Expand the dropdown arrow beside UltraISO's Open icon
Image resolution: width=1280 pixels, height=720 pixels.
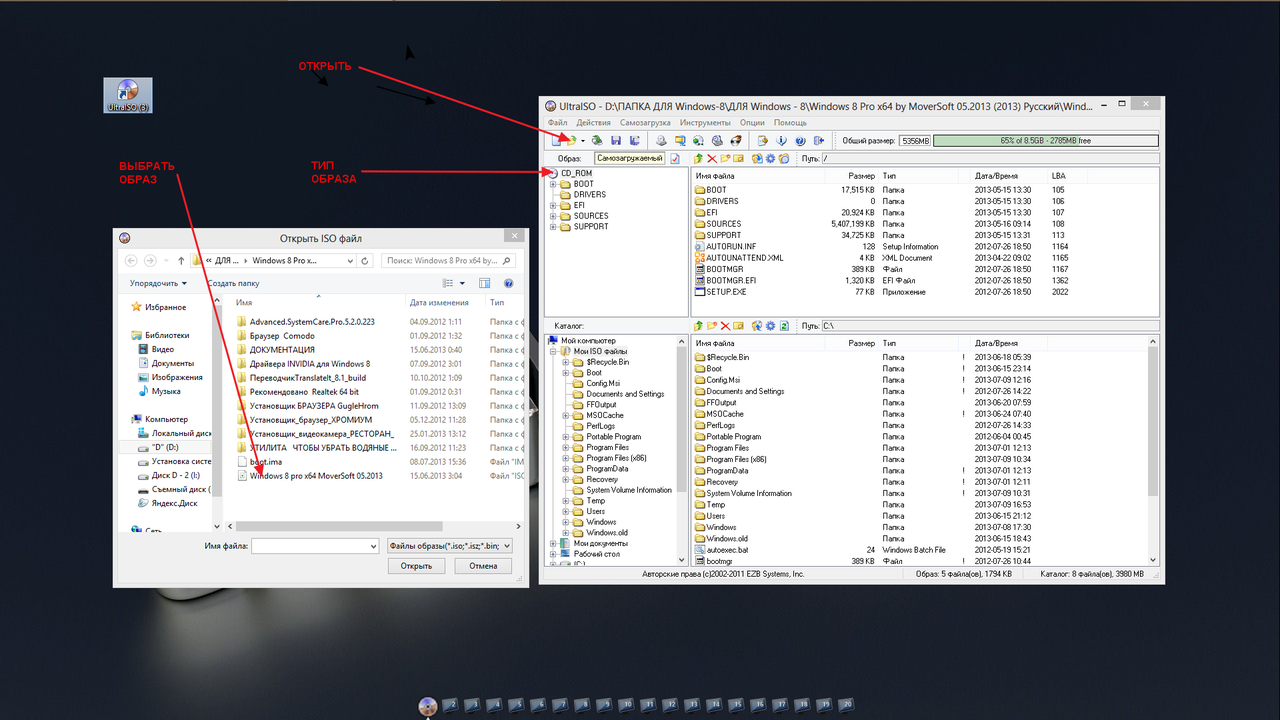[582, 141]
